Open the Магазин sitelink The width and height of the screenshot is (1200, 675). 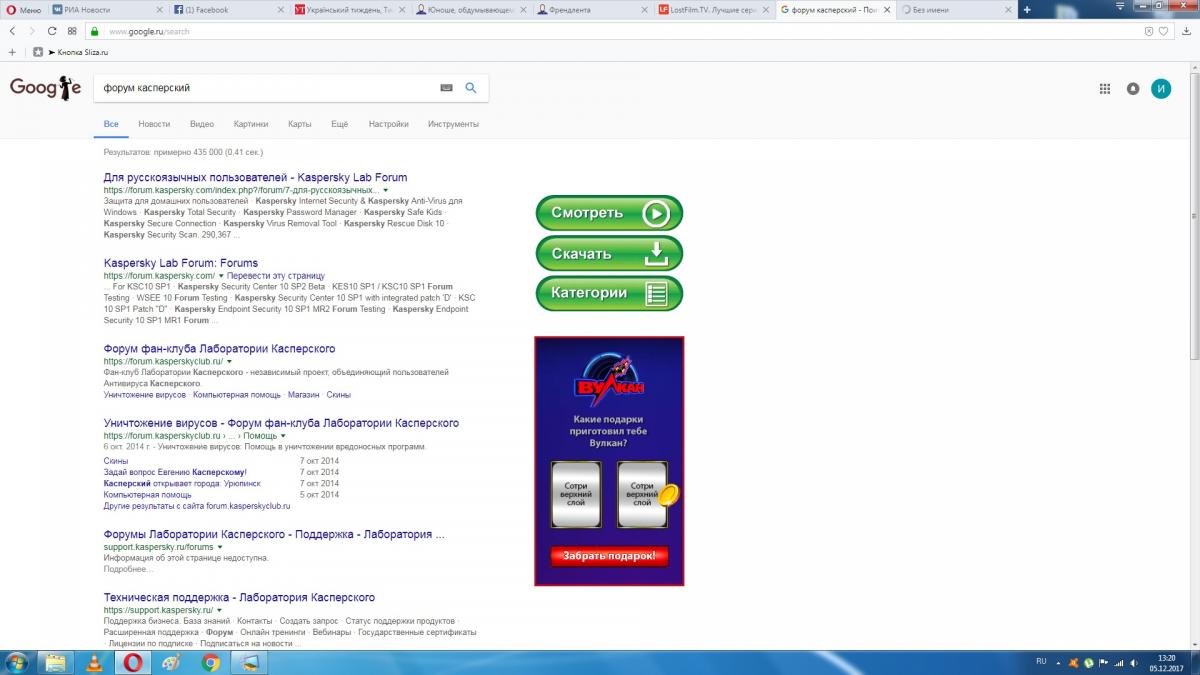pyautogui.click(x=303, y=395)
